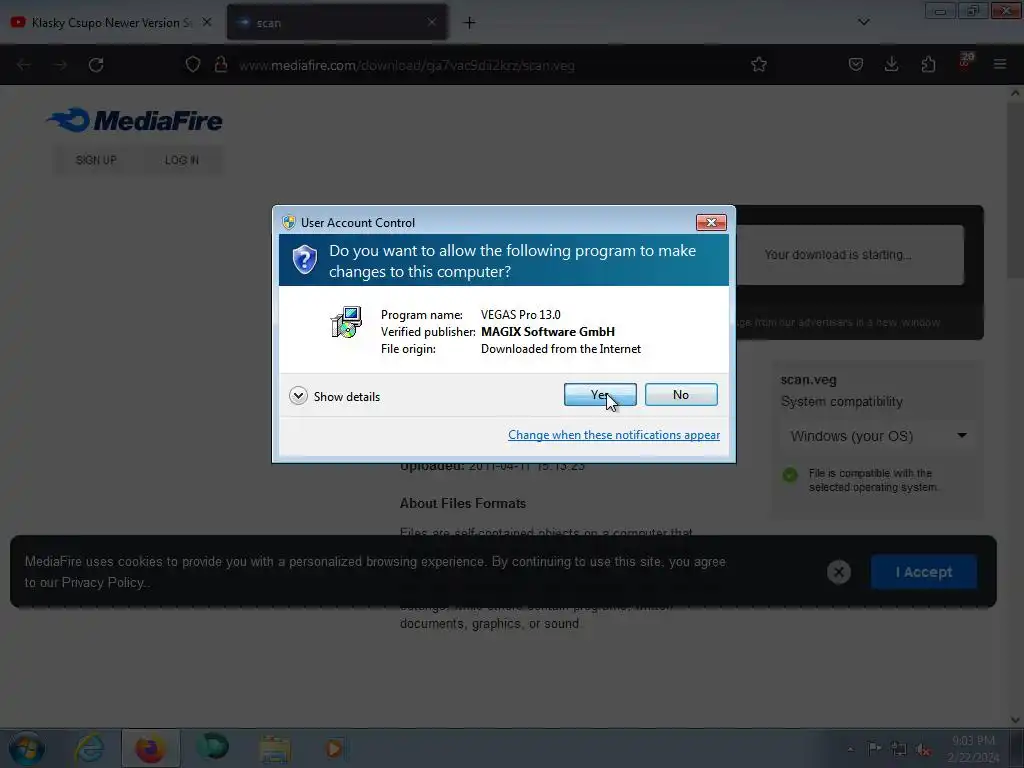Click Firefox icon in taskbar
Viewport: 1024px width, 768px height.
(150, 748)
